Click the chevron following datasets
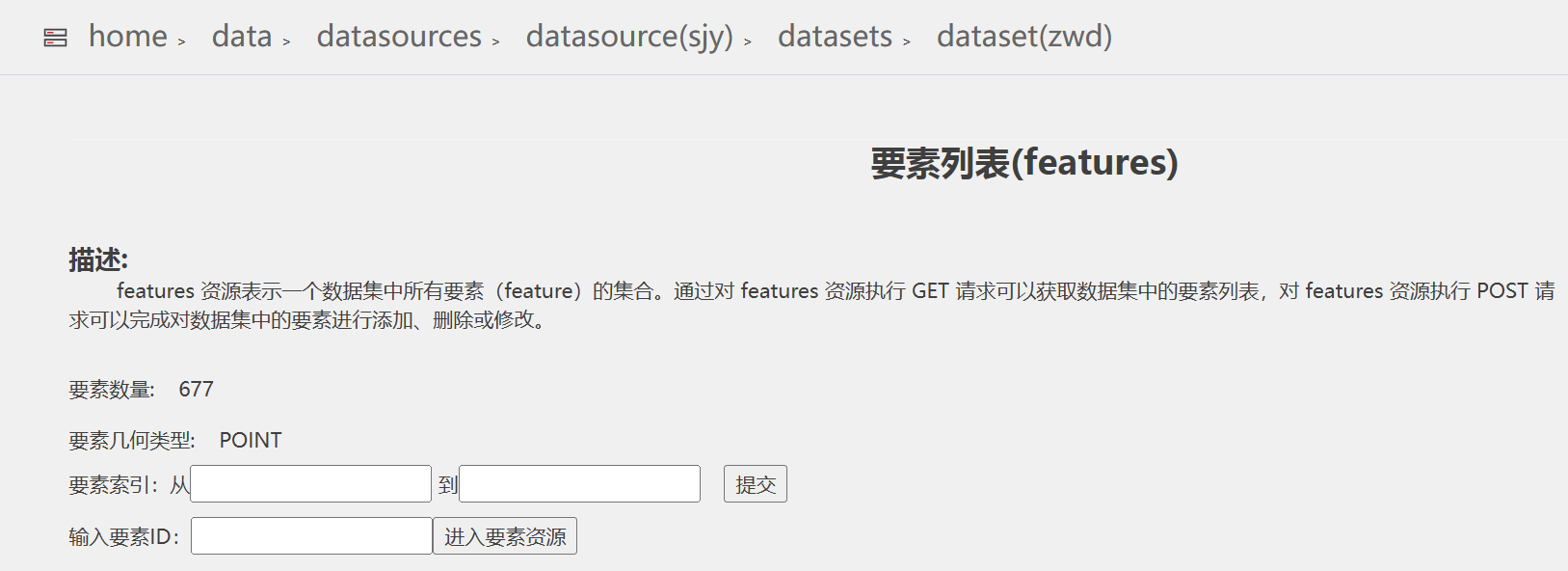The width and height of the screenshot is (1568, 571). (x=906, y=41)
